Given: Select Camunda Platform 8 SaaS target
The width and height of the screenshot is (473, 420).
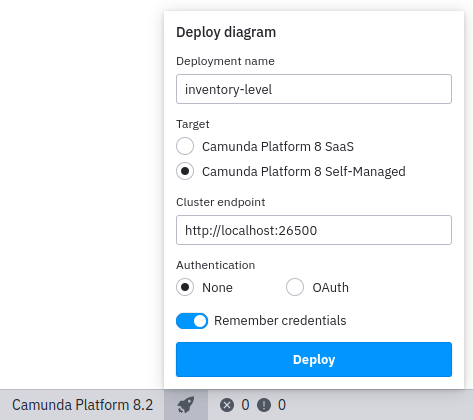Looking at the screenshot, I should coord(185,146).
